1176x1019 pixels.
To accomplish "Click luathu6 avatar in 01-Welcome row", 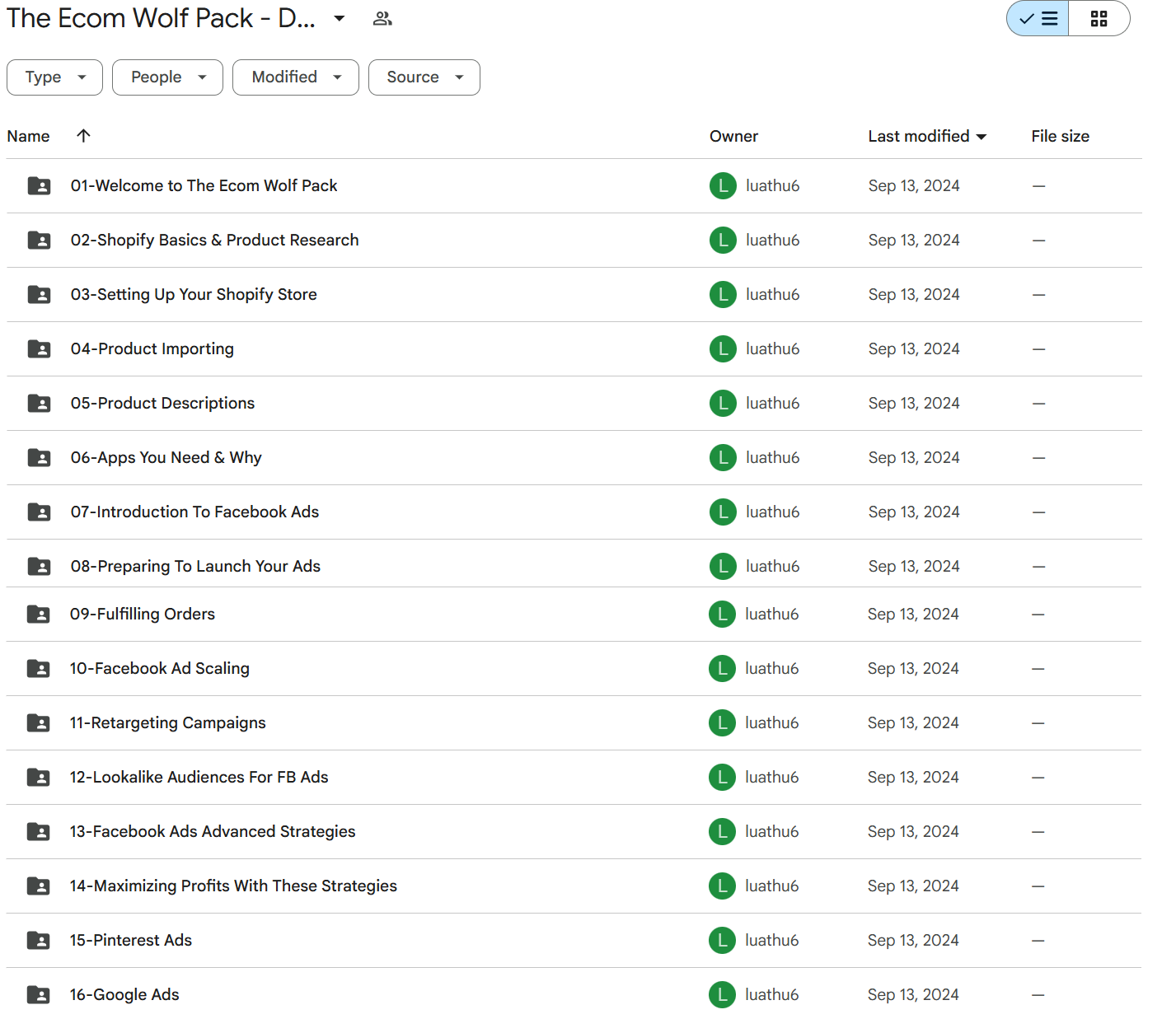I will click(x=723, y=185).
